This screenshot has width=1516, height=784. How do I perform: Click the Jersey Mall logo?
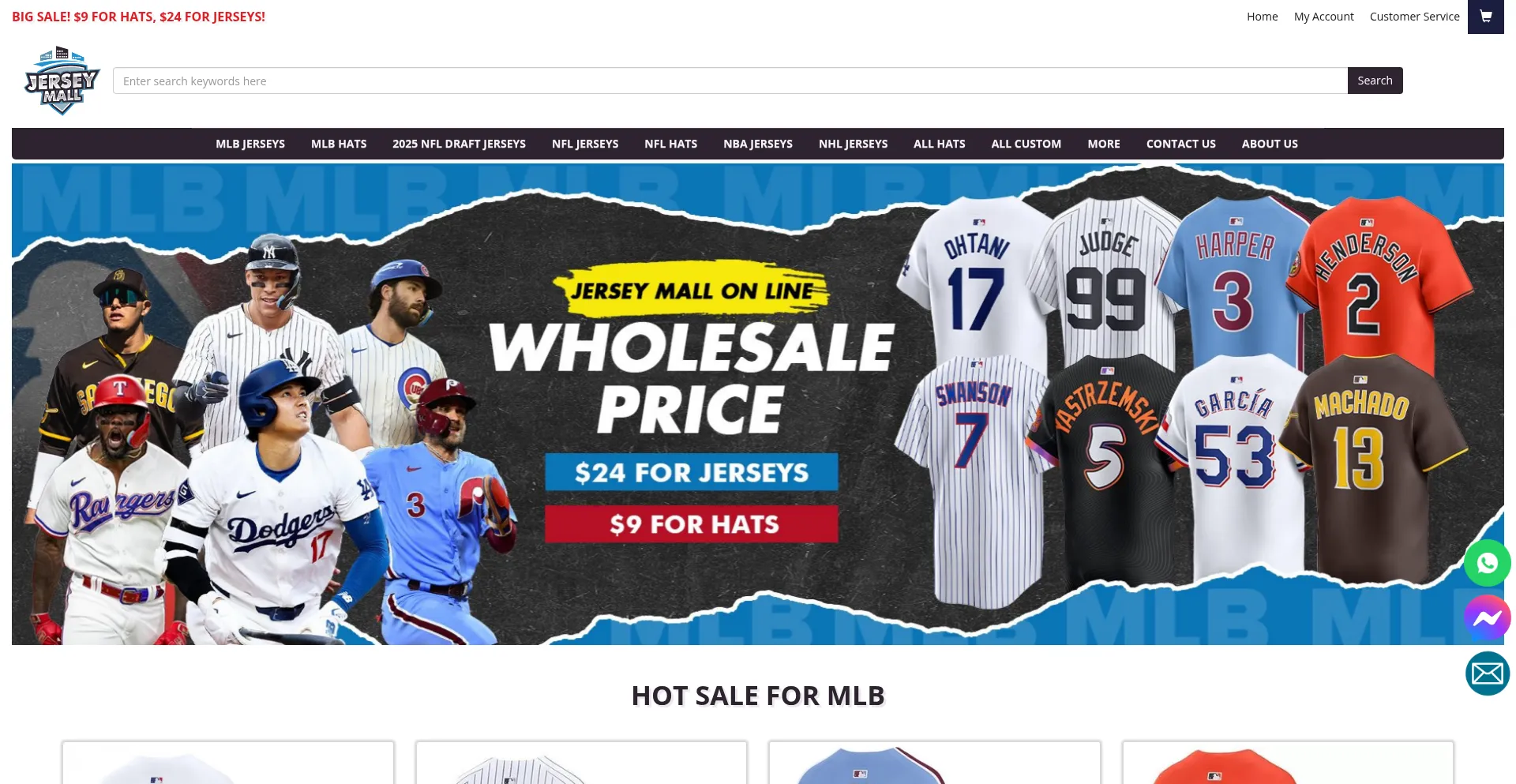click(x=62, y=81)
